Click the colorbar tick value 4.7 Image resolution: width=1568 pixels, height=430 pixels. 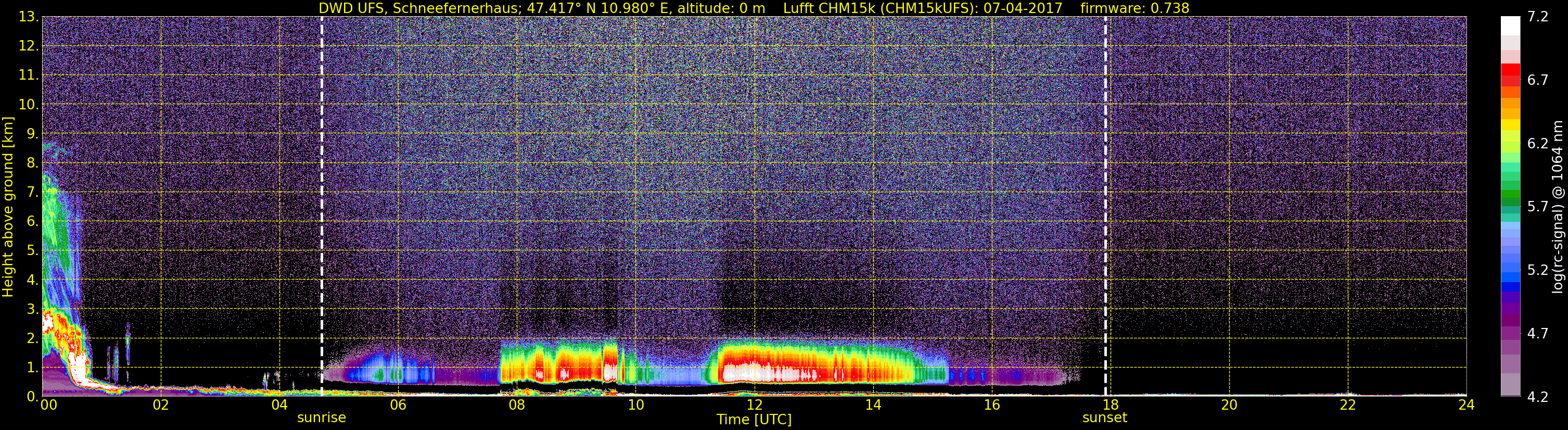pos(1538,333)
